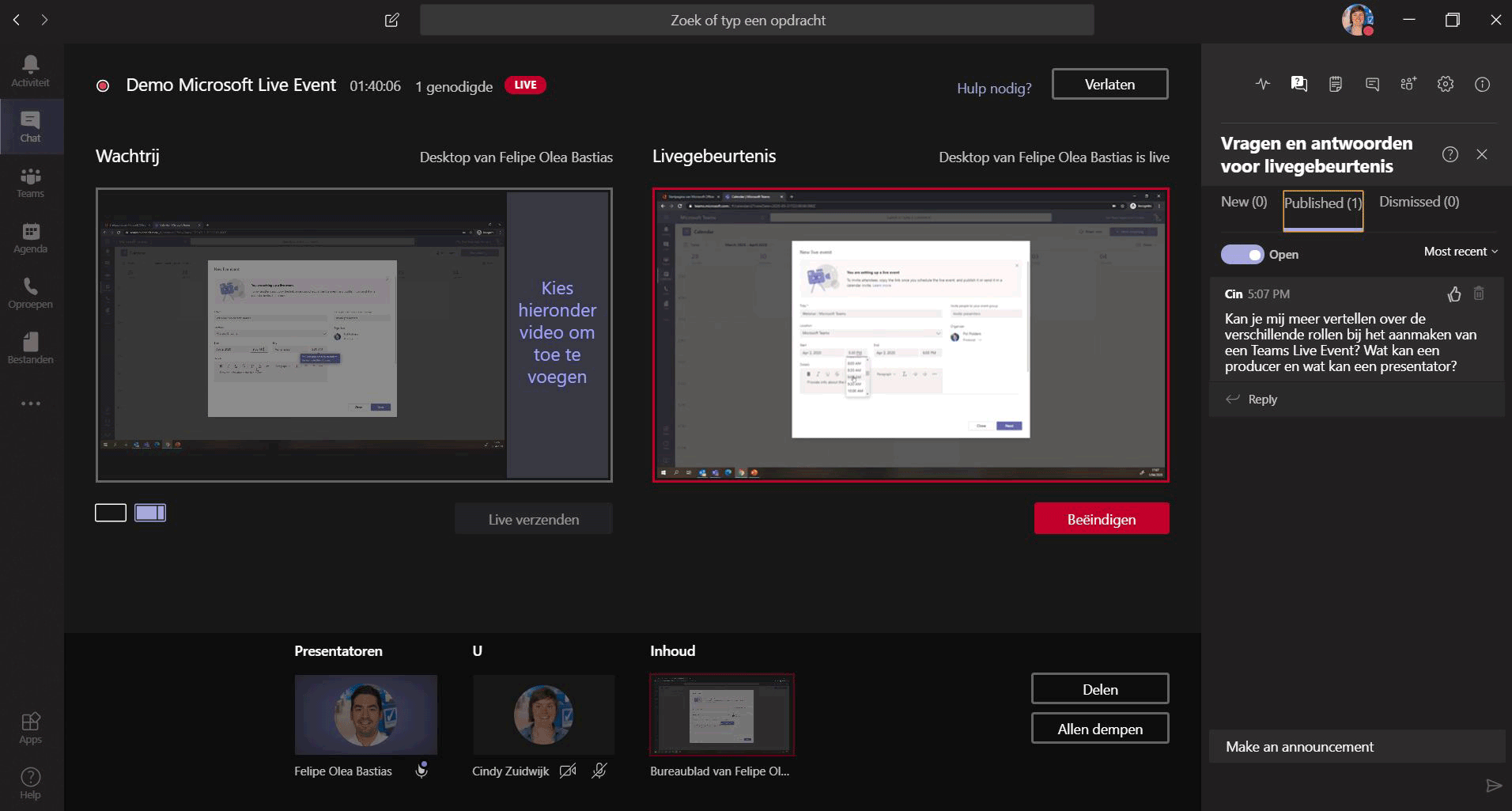Select Felipe Olea Bastias video thumbnail
Screen dimensions: 1512x811
[365, 714]
